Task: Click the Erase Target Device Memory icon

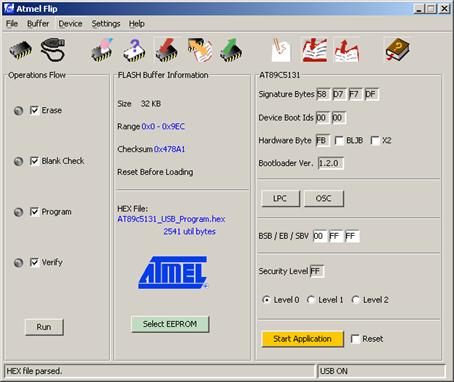Action: click(x=102, y=50)
